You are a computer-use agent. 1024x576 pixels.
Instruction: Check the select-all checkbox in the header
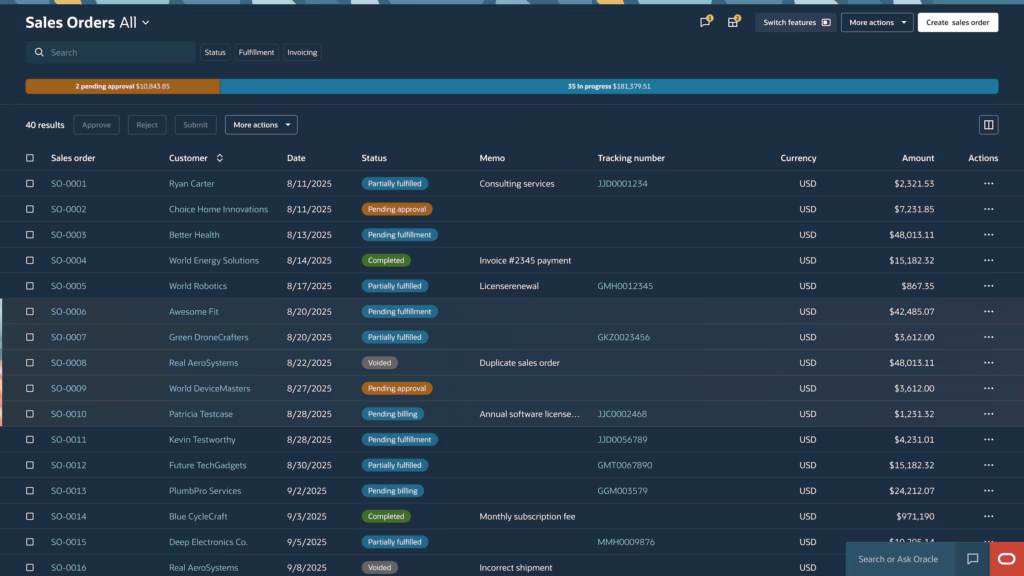(x=29, y=157)
